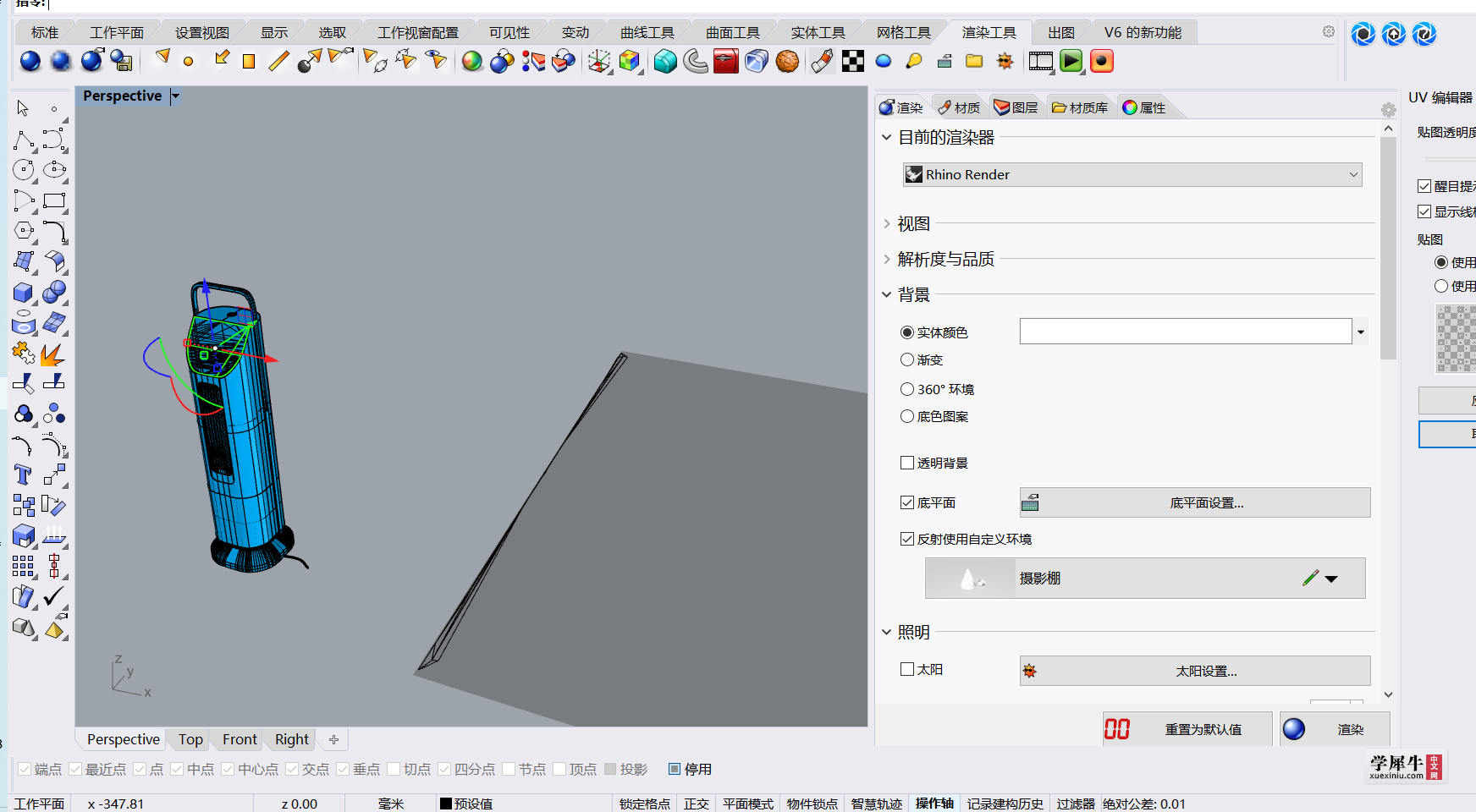
Task: Open the background color dropdown arrow
Action: click(x=1361, y=332)
